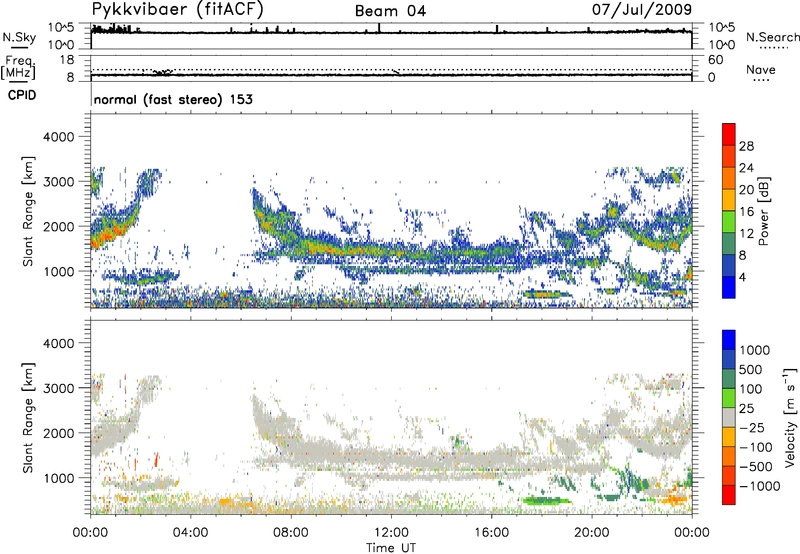Click the 'N.Search' legend label
The height and width of the screenshot is (554, 800).
(772, 37)
